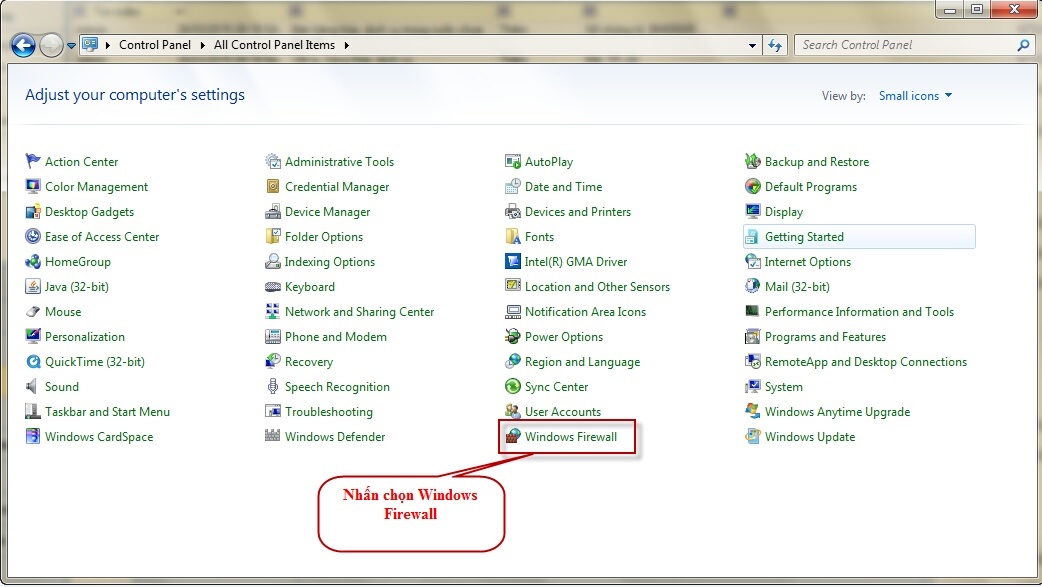1042x587 pixels.
Task: Click the Java (32-bit) icon
Action: click(x=33, y=287)
